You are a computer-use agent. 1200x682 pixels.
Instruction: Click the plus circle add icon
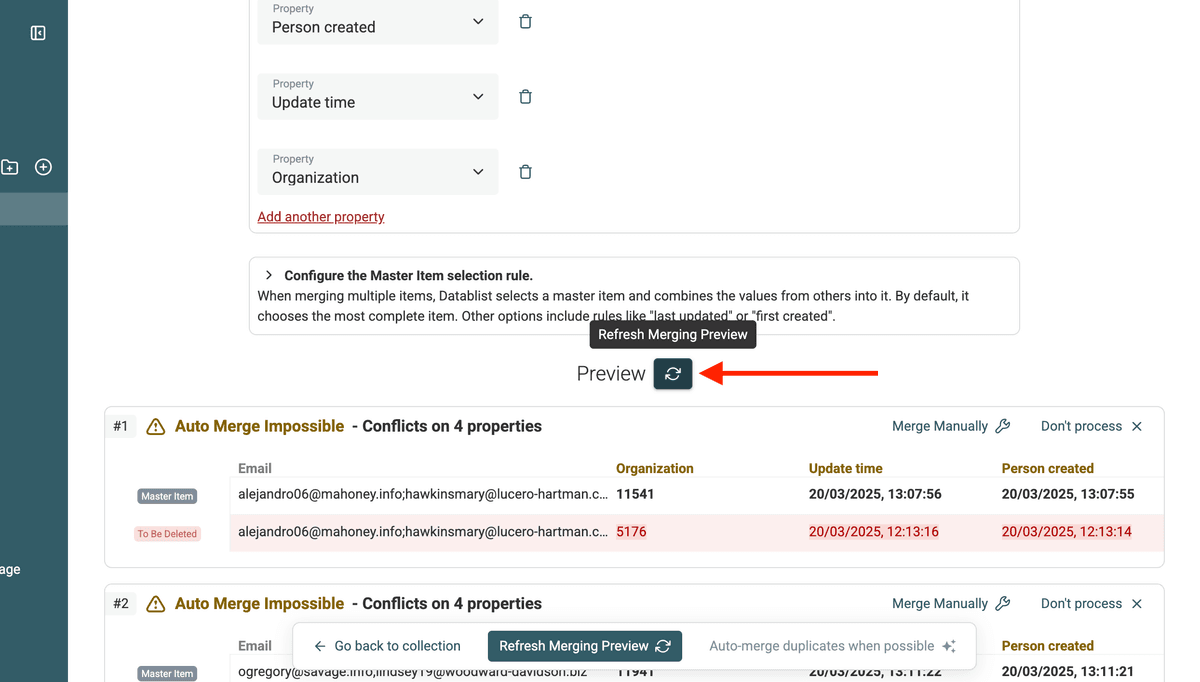click(x=43, y=167)
